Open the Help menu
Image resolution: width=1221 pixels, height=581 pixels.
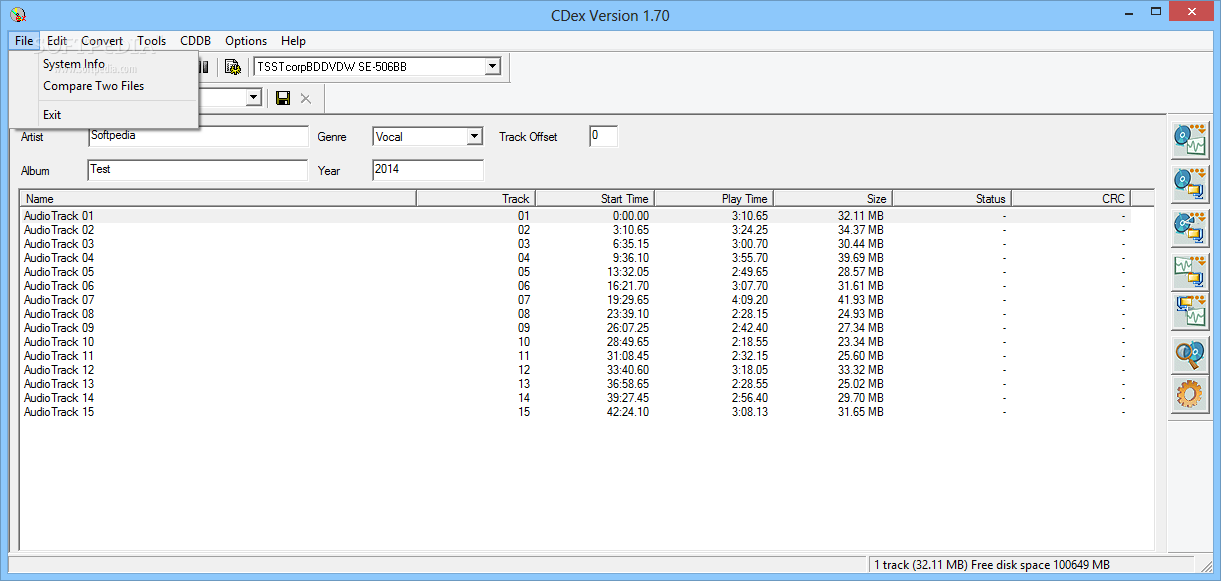(293, 41)
